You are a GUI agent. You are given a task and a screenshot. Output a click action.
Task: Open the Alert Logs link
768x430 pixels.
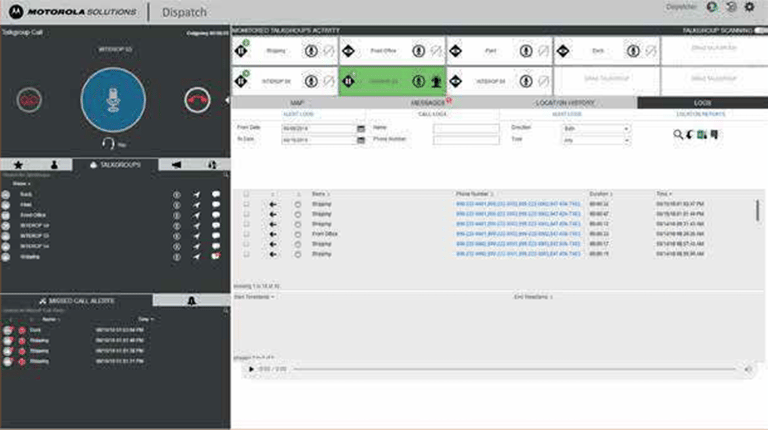[298, 114]
